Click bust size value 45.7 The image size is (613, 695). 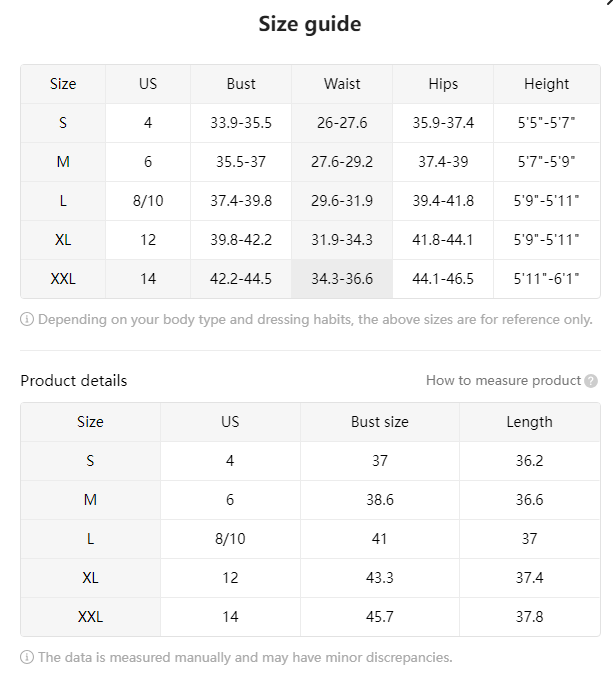point(380,617)
